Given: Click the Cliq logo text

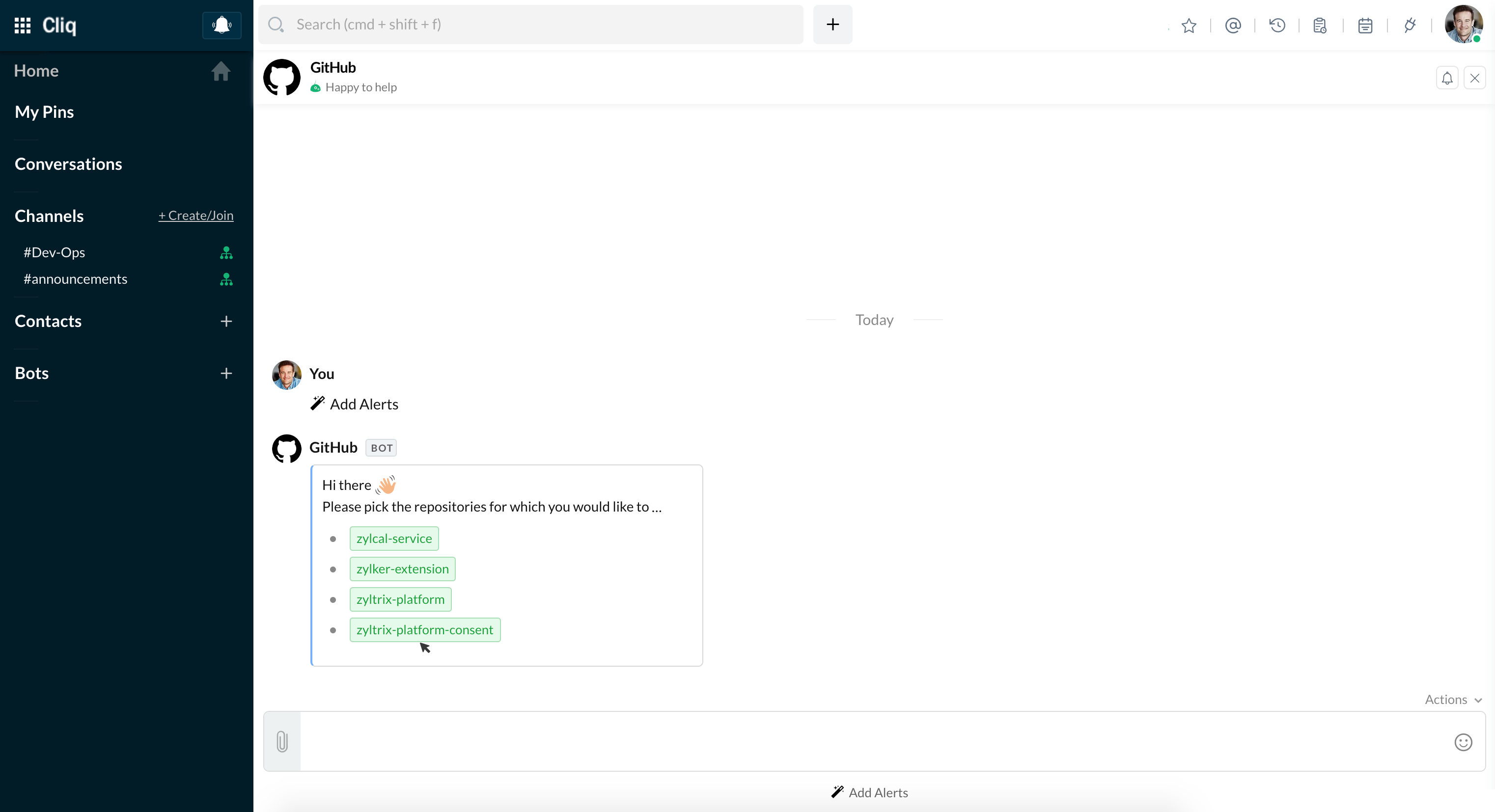Looking at the screenshot, I should click(x=59, y=25).
